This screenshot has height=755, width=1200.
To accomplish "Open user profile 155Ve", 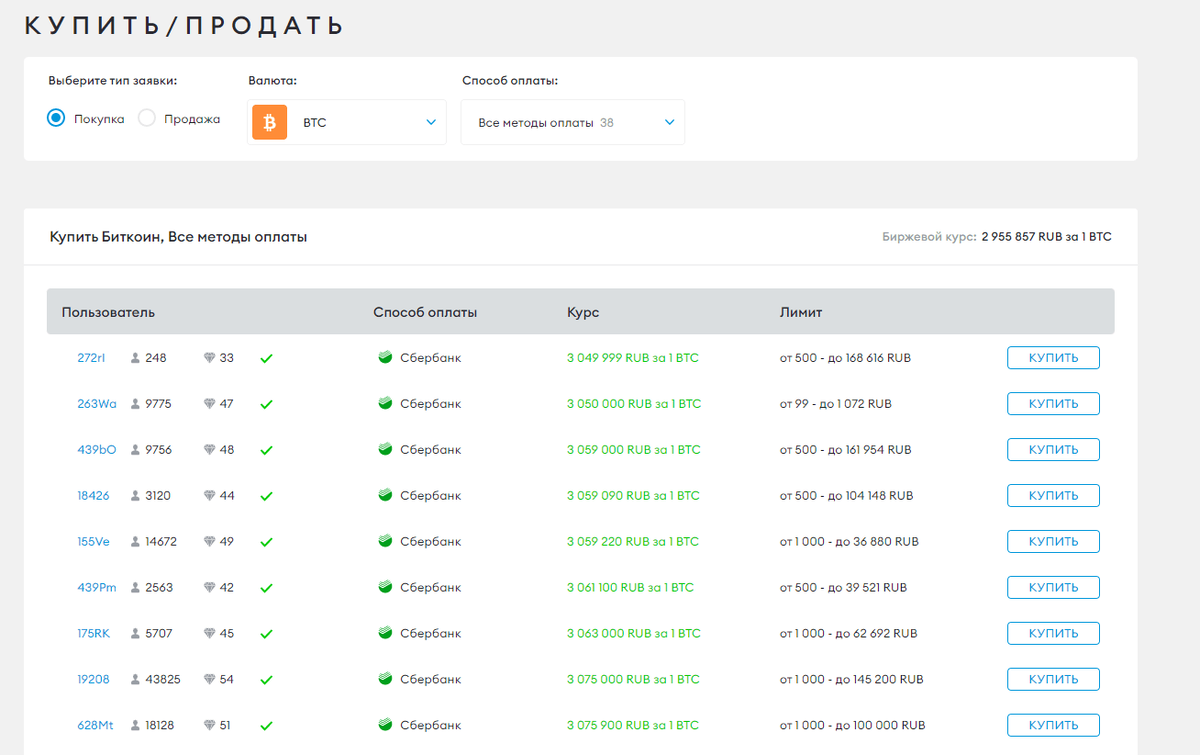I will pos(93,542).
